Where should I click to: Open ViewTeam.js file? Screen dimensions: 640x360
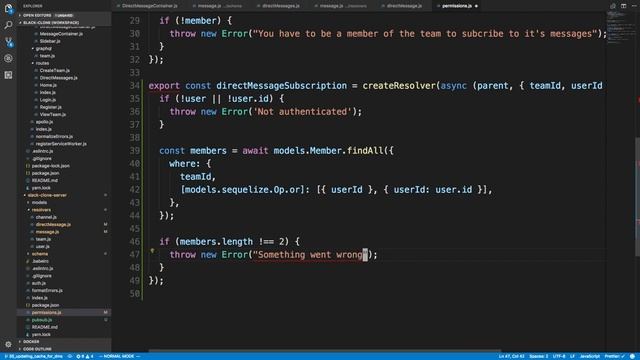click(53, 115)
